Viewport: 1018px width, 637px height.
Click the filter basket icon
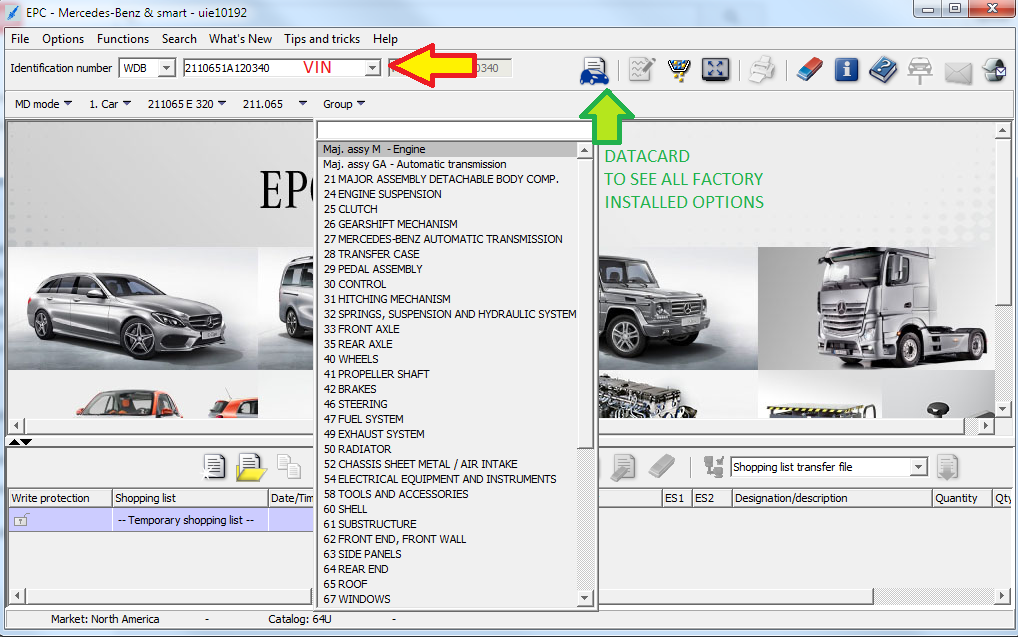[679, 70]
